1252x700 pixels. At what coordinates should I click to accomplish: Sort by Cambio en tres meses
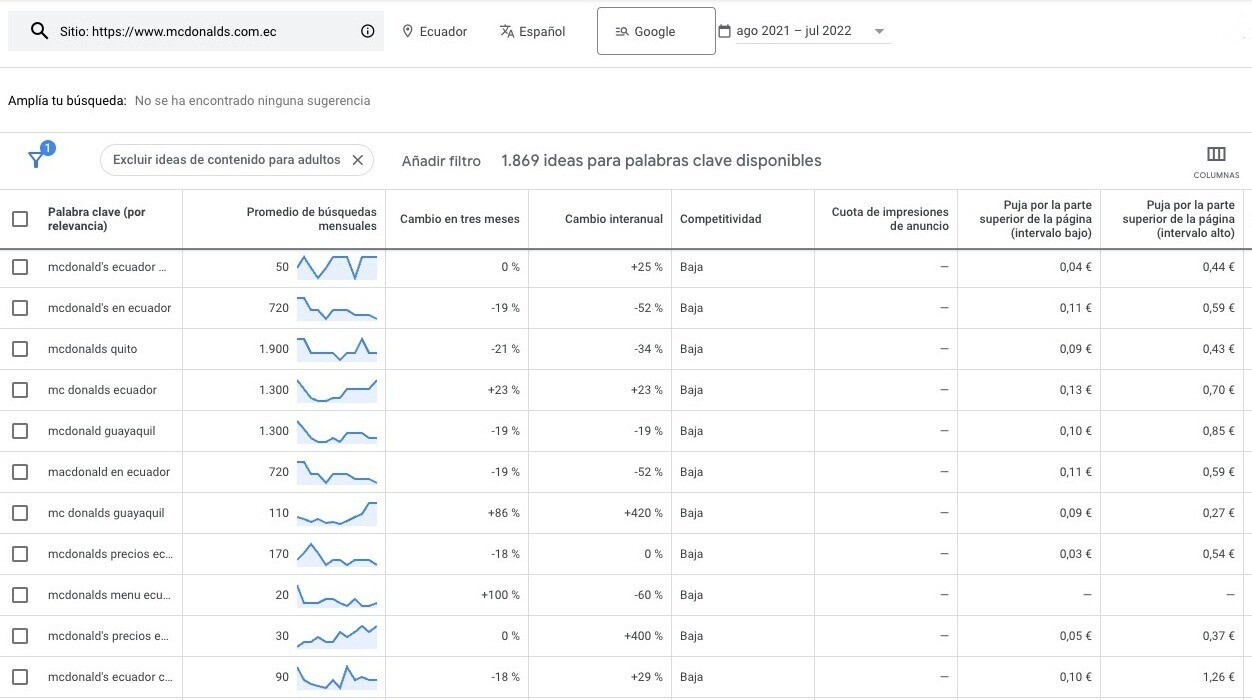pyautogui.click(x=460, y=219)
